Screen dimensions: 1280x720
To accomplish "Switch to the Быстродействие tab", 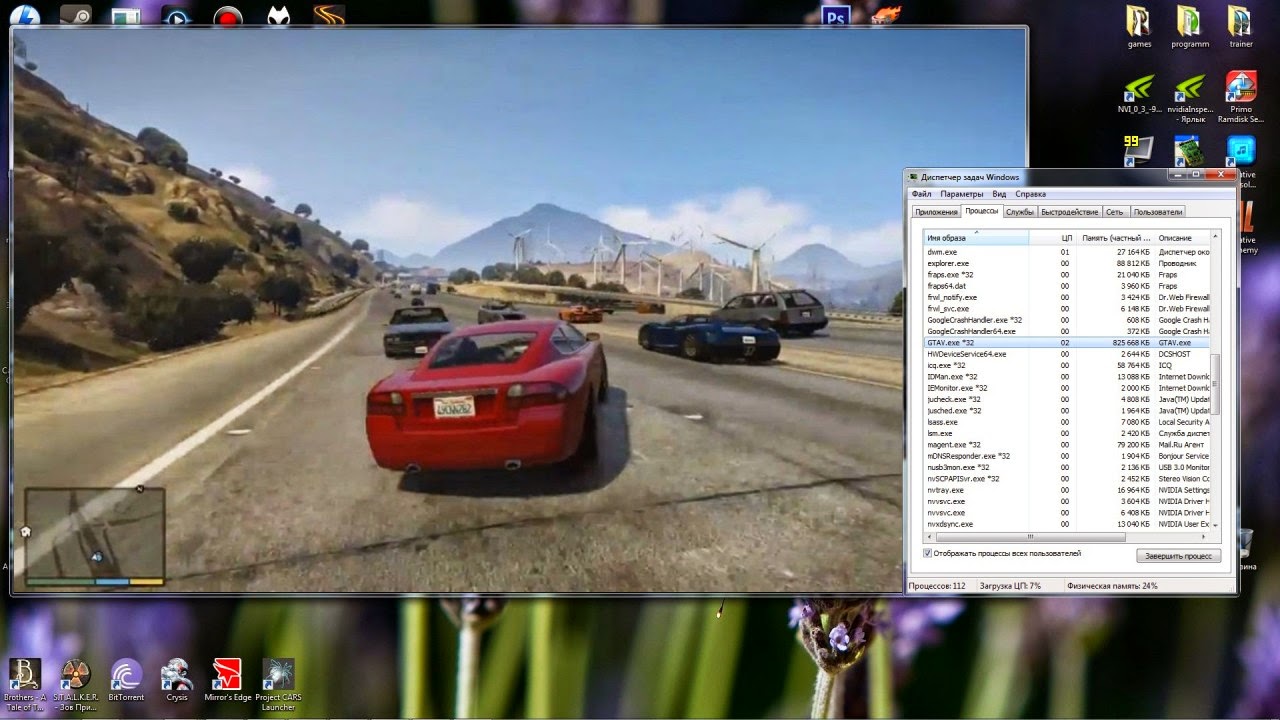I will pyautogui.click(x=1069, y=212).
